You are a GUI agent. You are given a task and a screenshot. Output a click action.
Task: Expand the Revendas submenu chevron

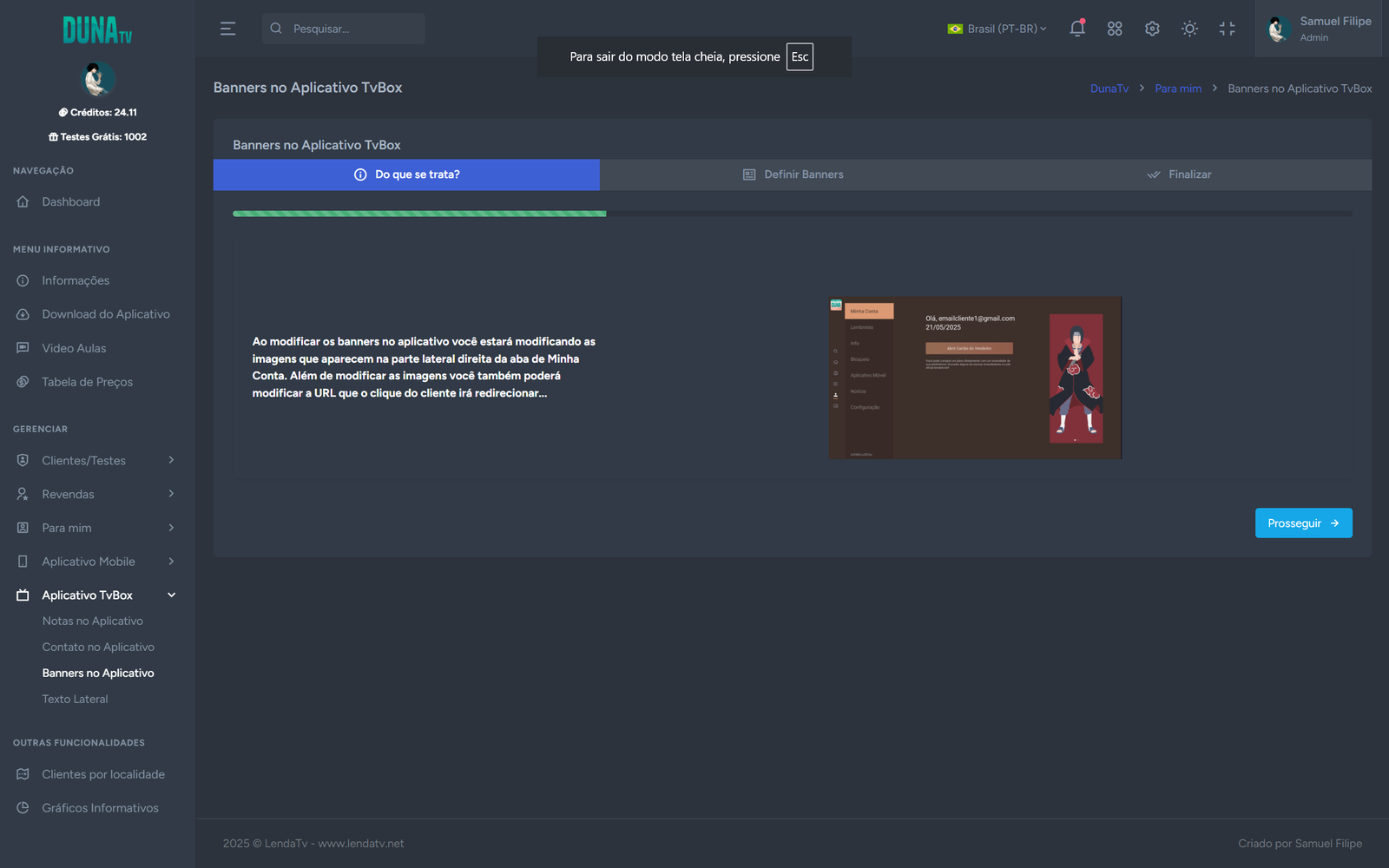pyautogui.click(x=171, y=494)
